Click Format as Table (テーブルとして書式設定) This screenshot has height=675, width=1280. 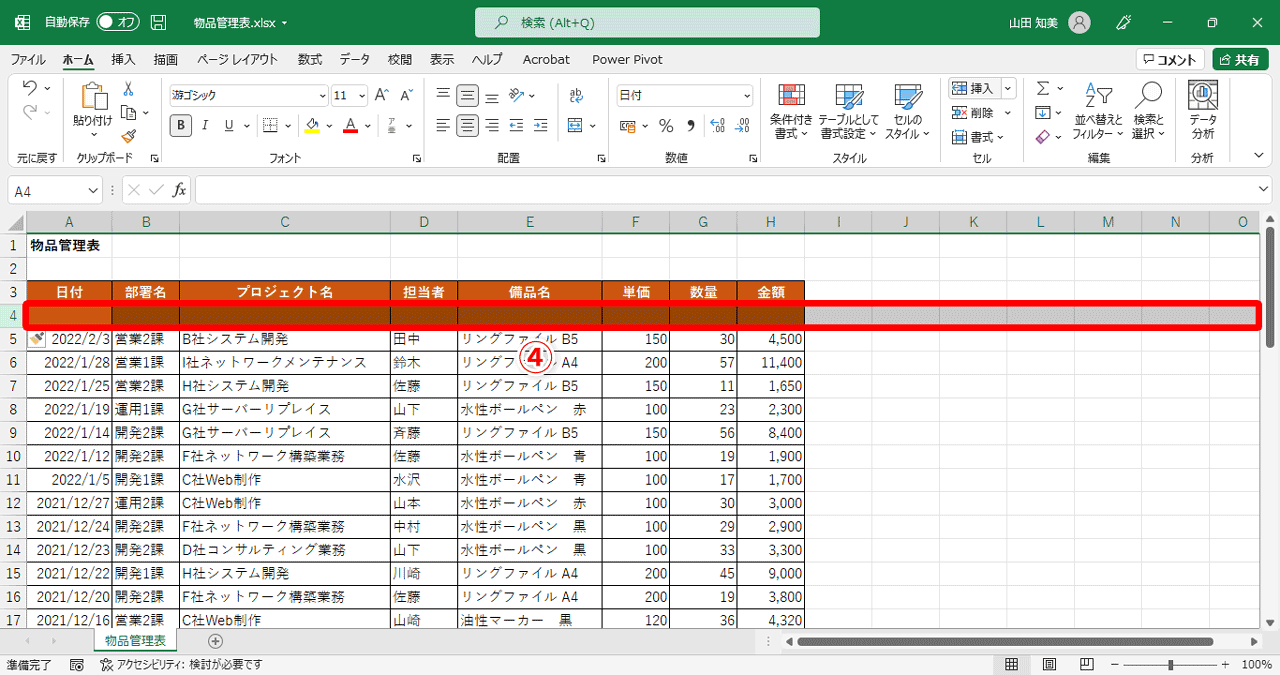(x=848, y=110)
